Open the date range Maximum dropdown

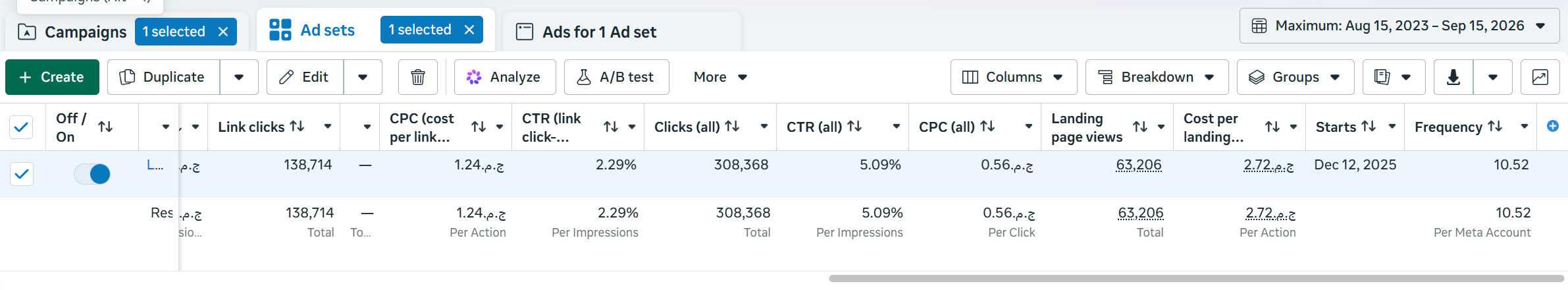click(1399, 26)
